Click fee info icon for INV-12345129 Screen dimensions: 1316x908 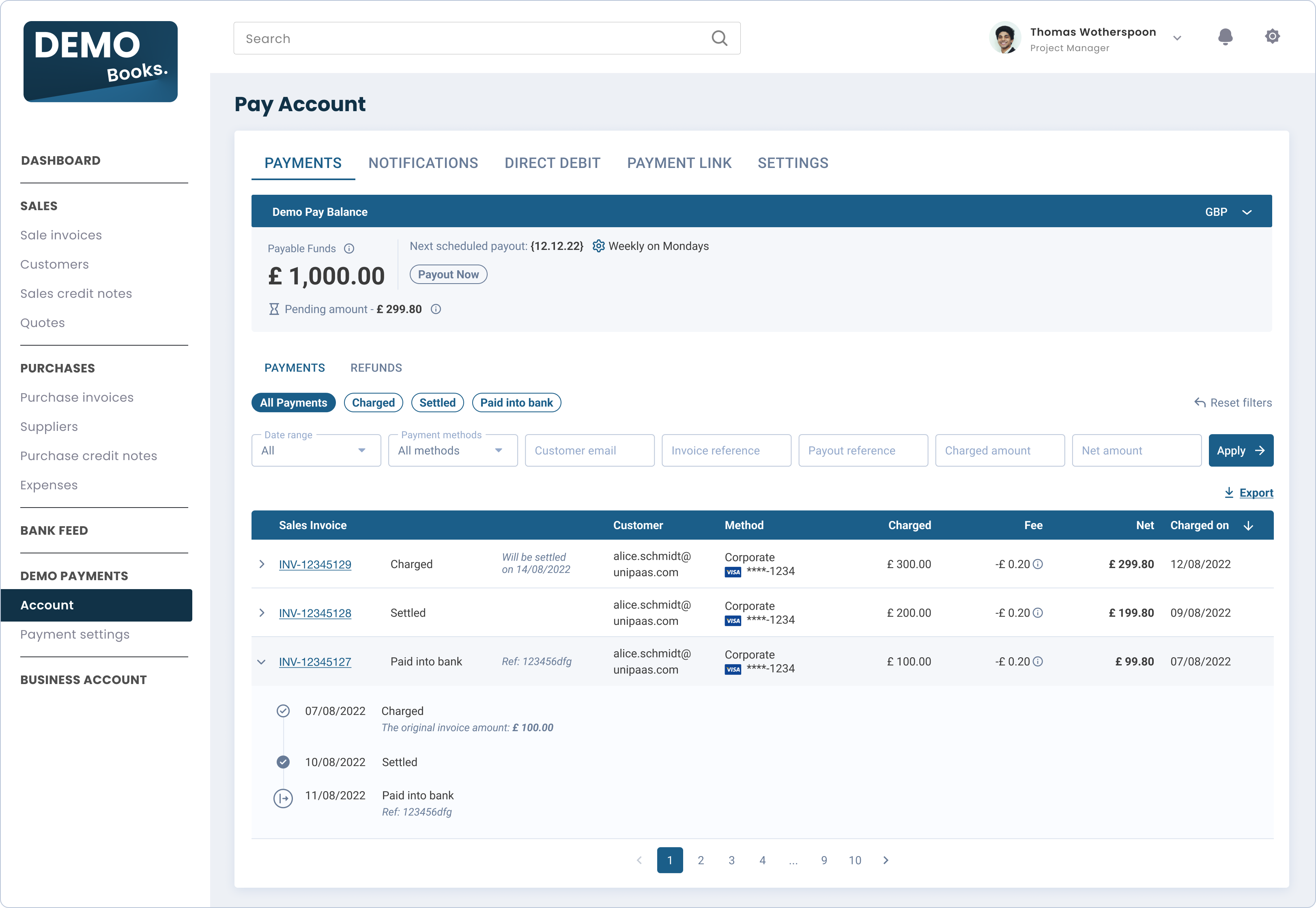1038,564
